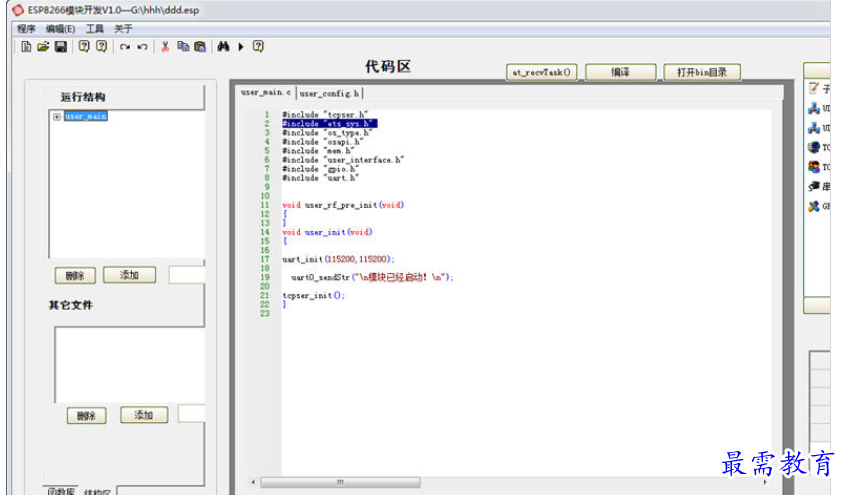
Task: Click the 打开bin目录 button
Action: point(702,72)
